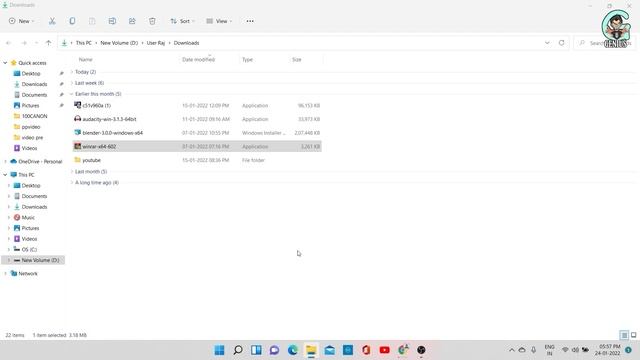The image size is (640, 360).
Task: Click New Volume (D:) breadcrumb
Action: point(119,43)
